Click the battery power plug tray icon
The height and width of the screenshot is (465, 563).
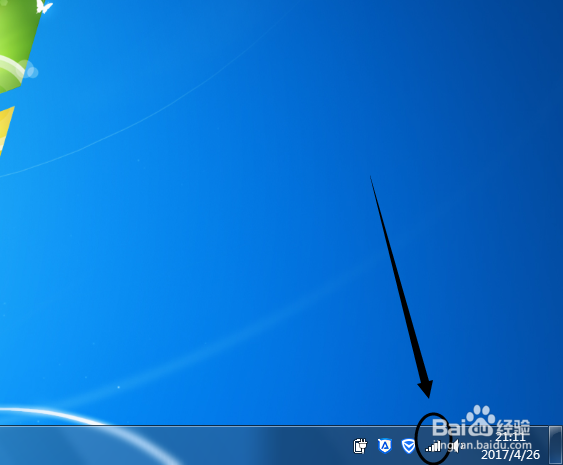(x=360, y=446)
